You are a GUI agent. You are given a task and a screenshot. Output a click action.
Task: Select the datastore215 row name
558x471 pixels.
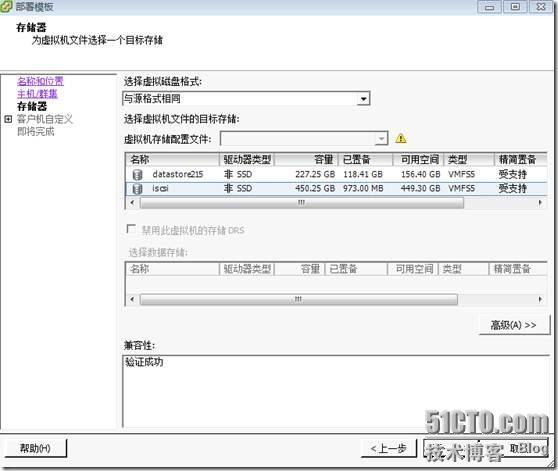178,174
